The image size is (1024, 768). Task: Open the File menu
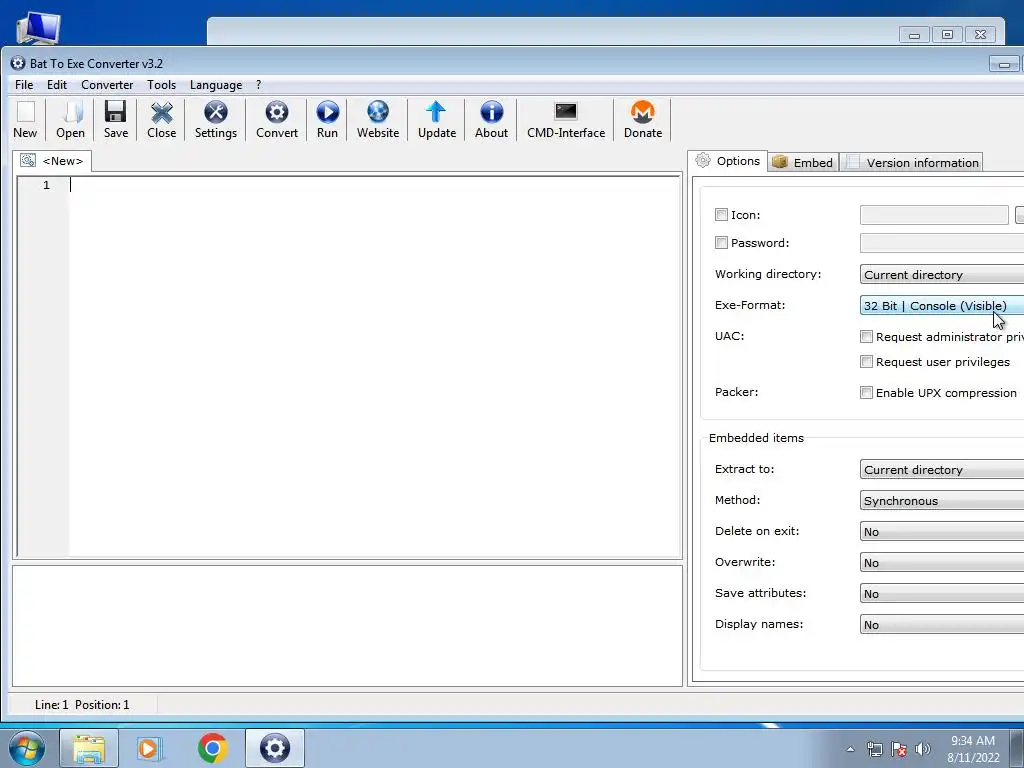[24, 85]
